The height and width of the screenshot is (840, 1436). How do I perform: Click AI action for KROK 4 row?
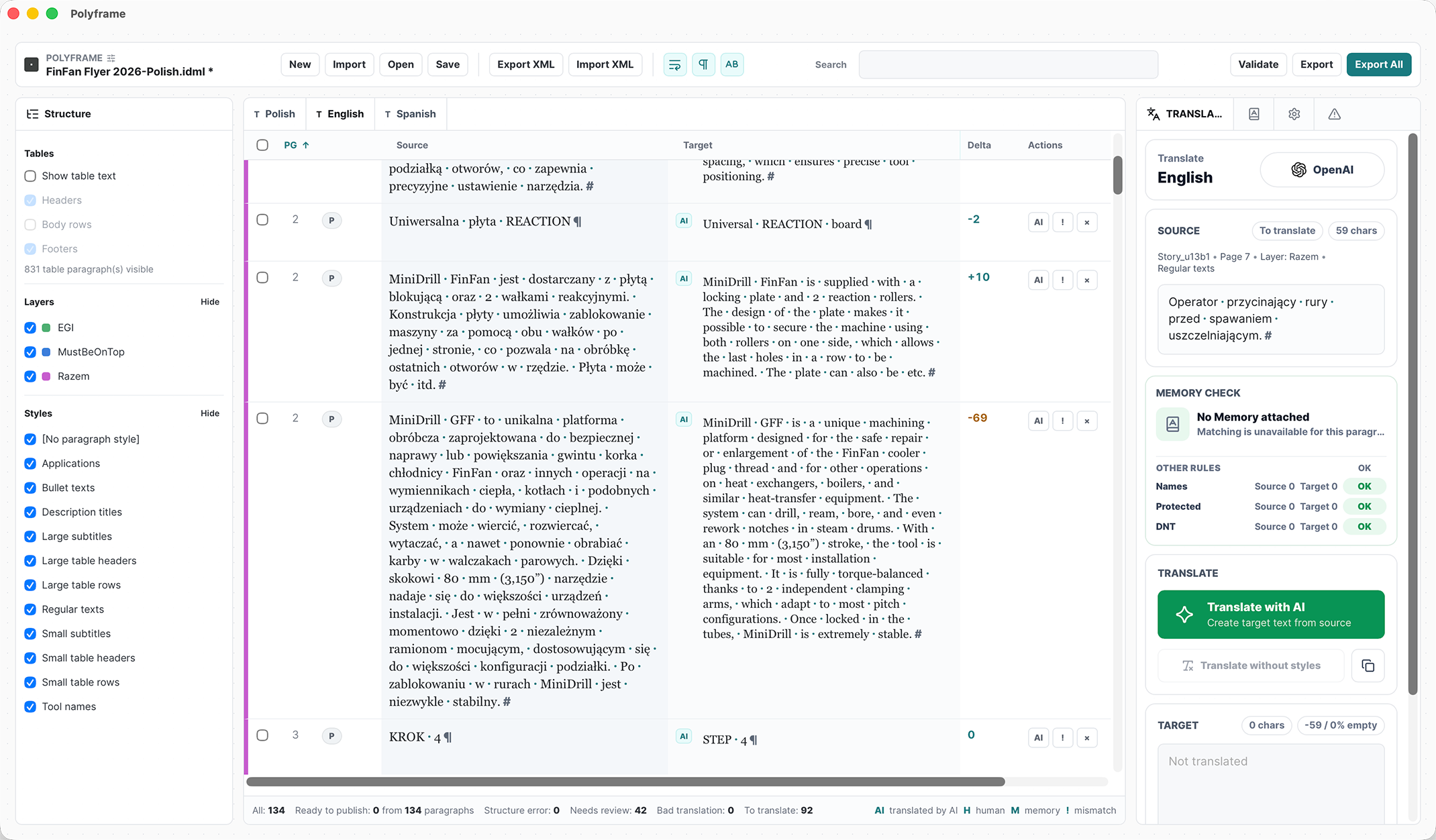coord(1038,737)
